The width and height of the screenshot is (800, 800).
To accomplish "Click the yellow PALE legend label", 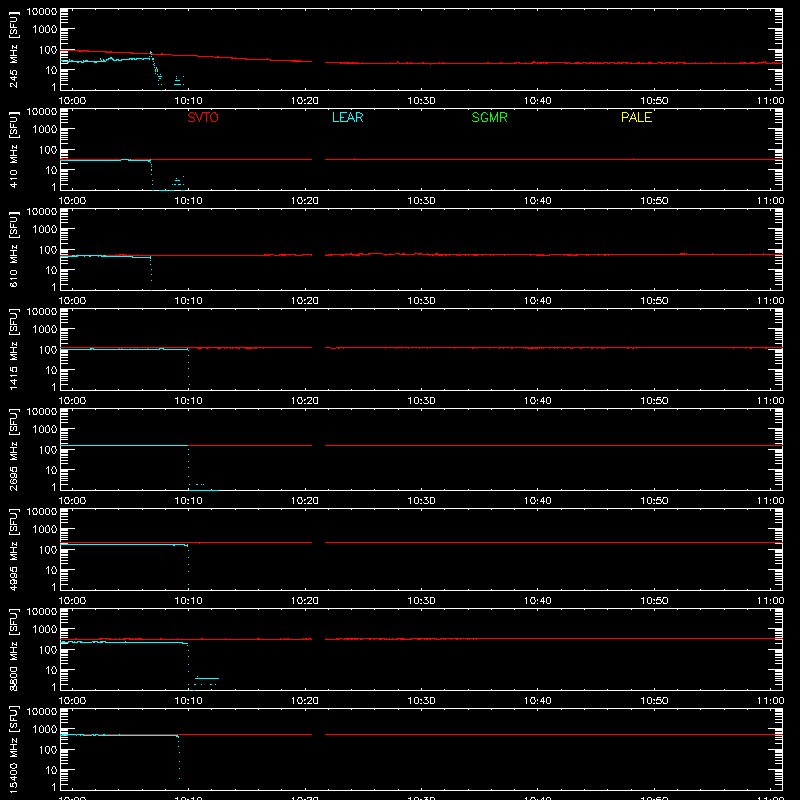I will point(636,117).
